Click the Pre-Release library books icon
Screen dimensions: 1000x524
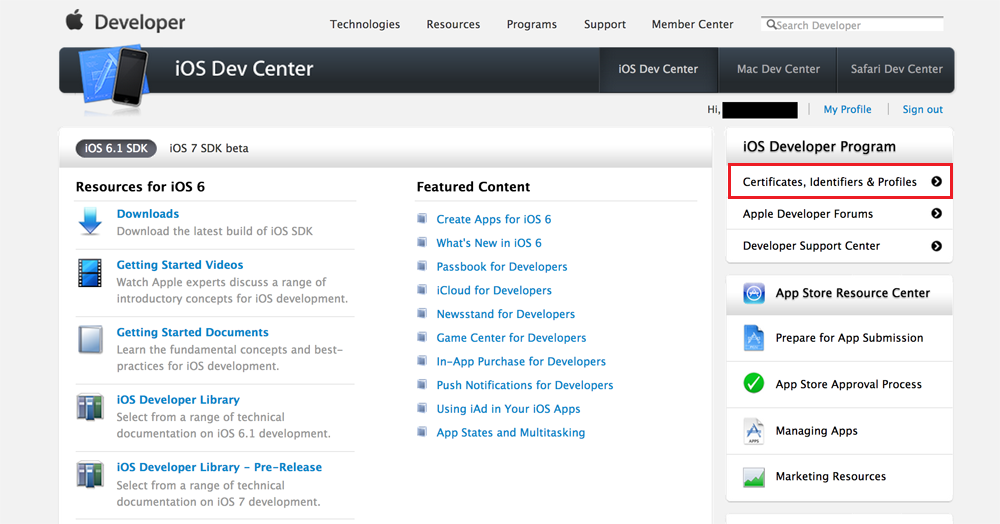[x=90, y=475]
